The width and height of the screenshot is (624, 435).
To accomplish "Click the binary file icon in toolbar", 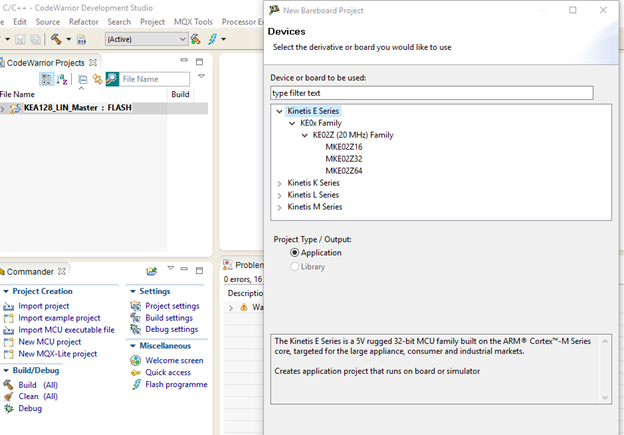I will (x=81, y=39).
